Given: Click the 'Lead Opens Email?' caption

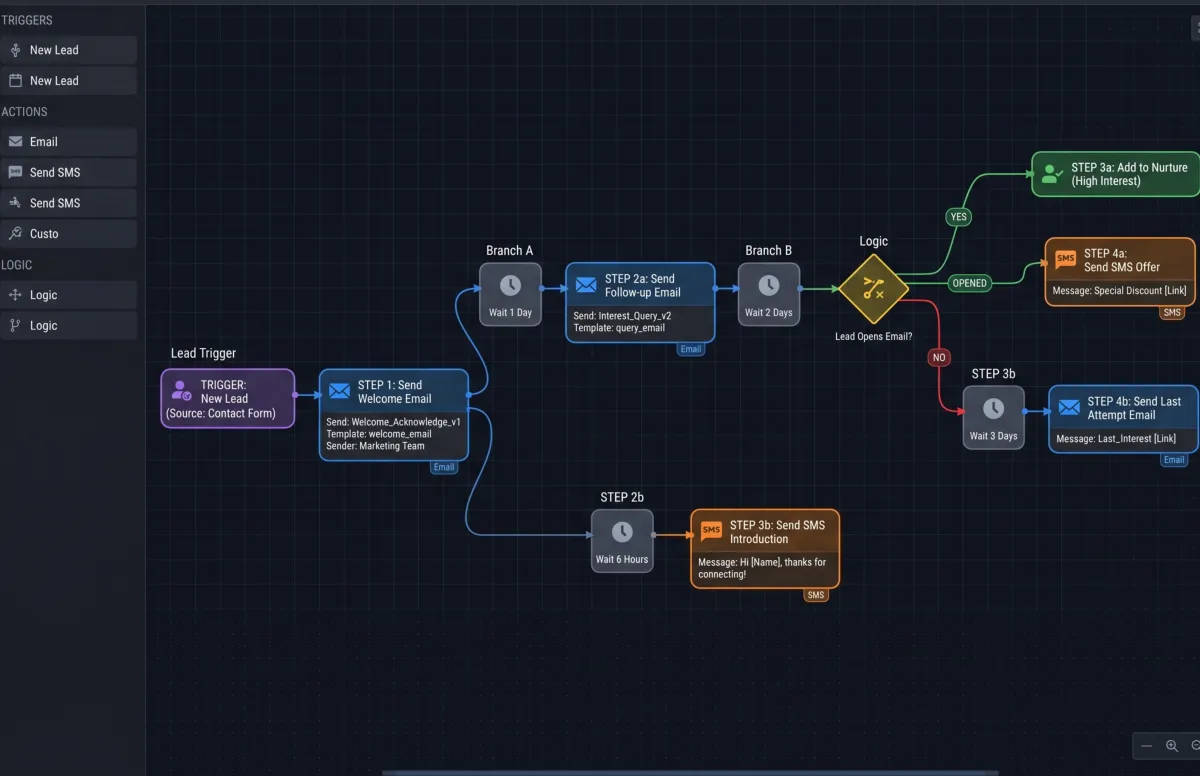Looking at the screenshot, I should (x=873, y=336).
